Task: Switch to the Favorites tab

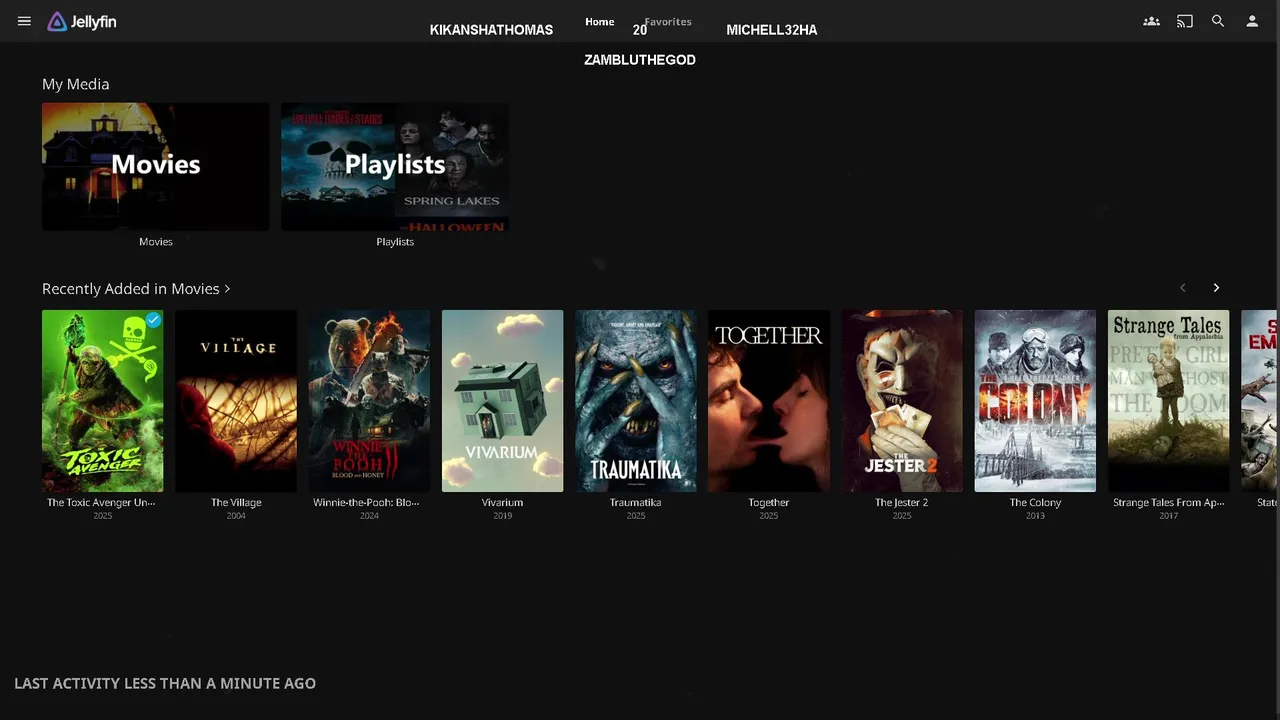Action: click(x=668, y=22)
